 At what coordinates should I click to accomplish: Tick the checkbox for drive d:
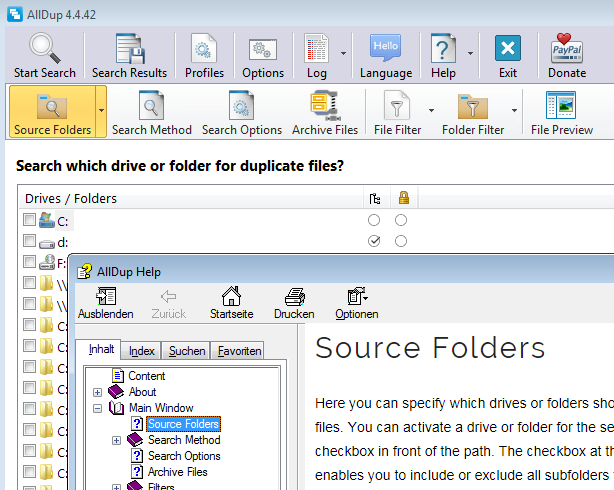pos(29,242)
